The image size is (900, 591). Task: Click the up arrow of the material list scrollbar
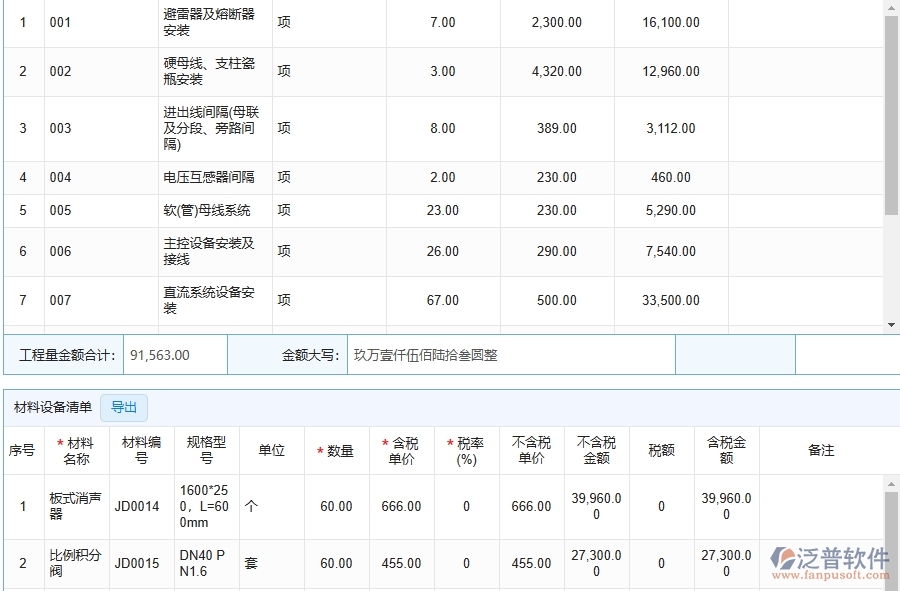point(891,484)
